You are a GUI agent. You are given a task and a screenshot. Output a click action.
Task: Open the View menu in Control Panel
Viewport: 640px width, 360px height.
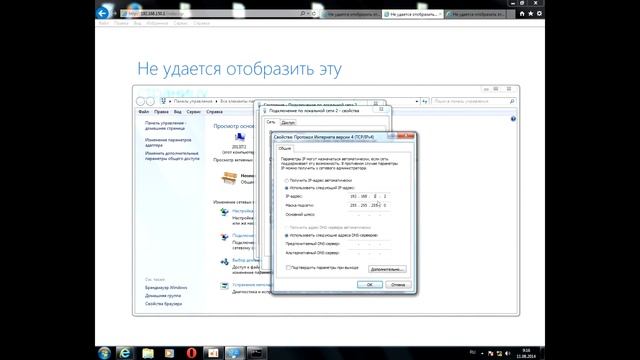point(178,112)
